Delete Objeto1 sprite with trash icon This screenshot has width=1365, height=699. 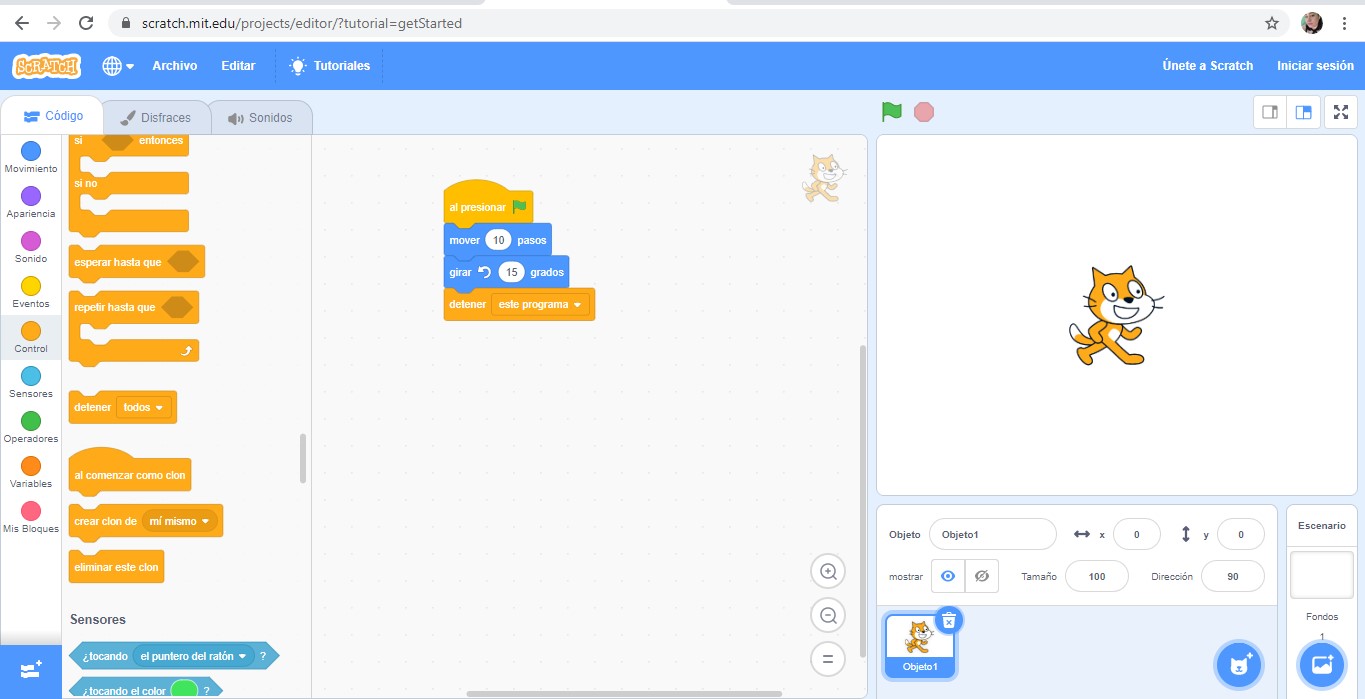(x=949, y=621)
